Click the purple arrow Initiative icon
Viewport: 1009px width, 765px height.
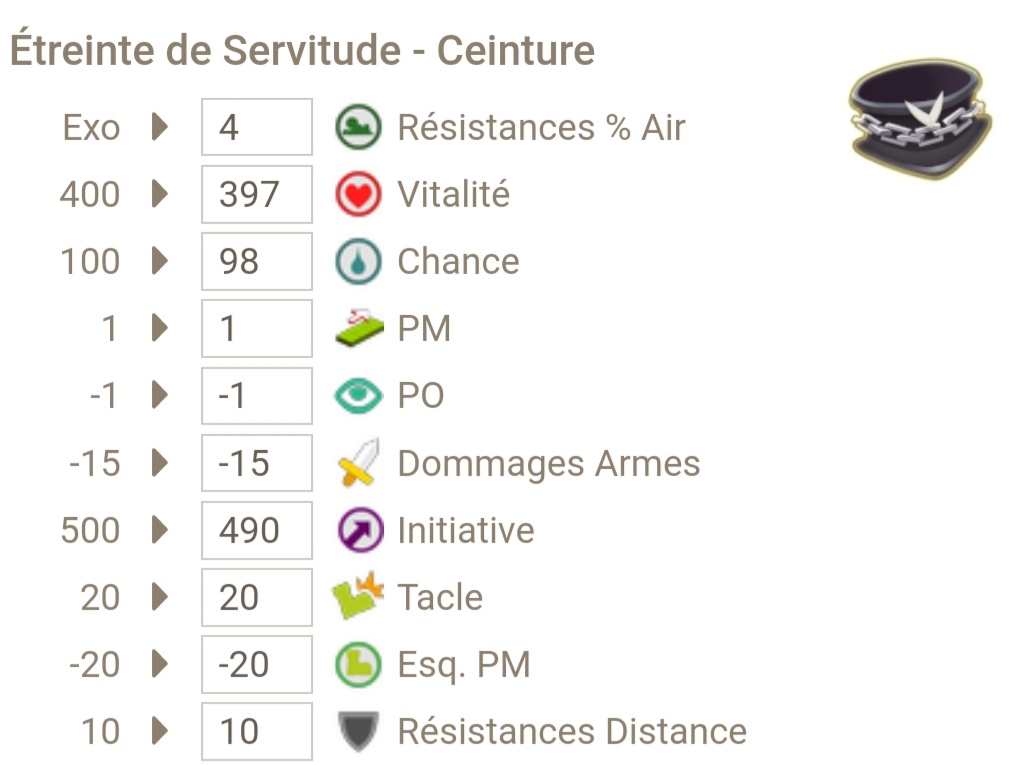pos(360,530)
